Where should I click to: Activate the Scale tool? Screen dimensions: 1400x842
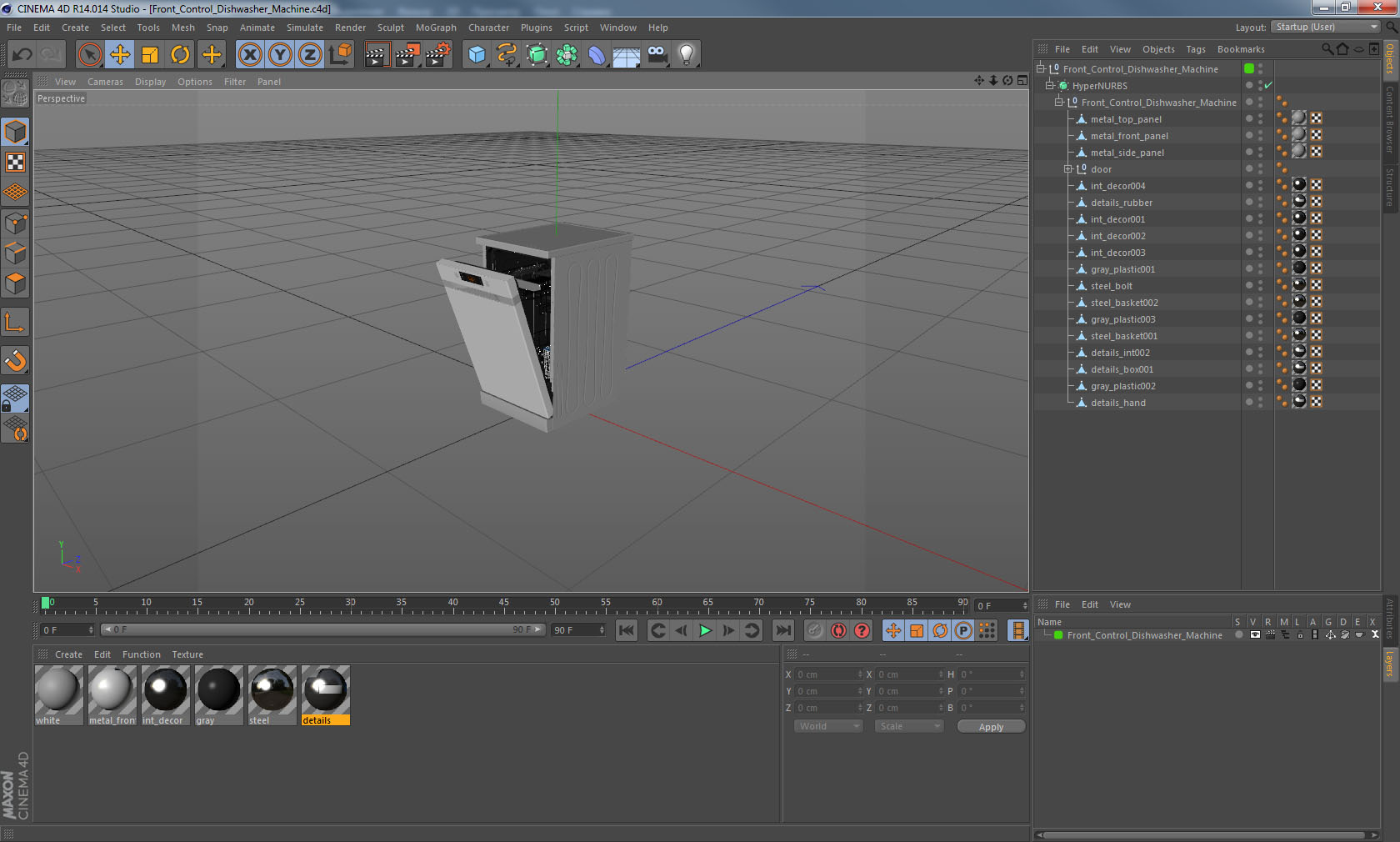pos(150,55)
